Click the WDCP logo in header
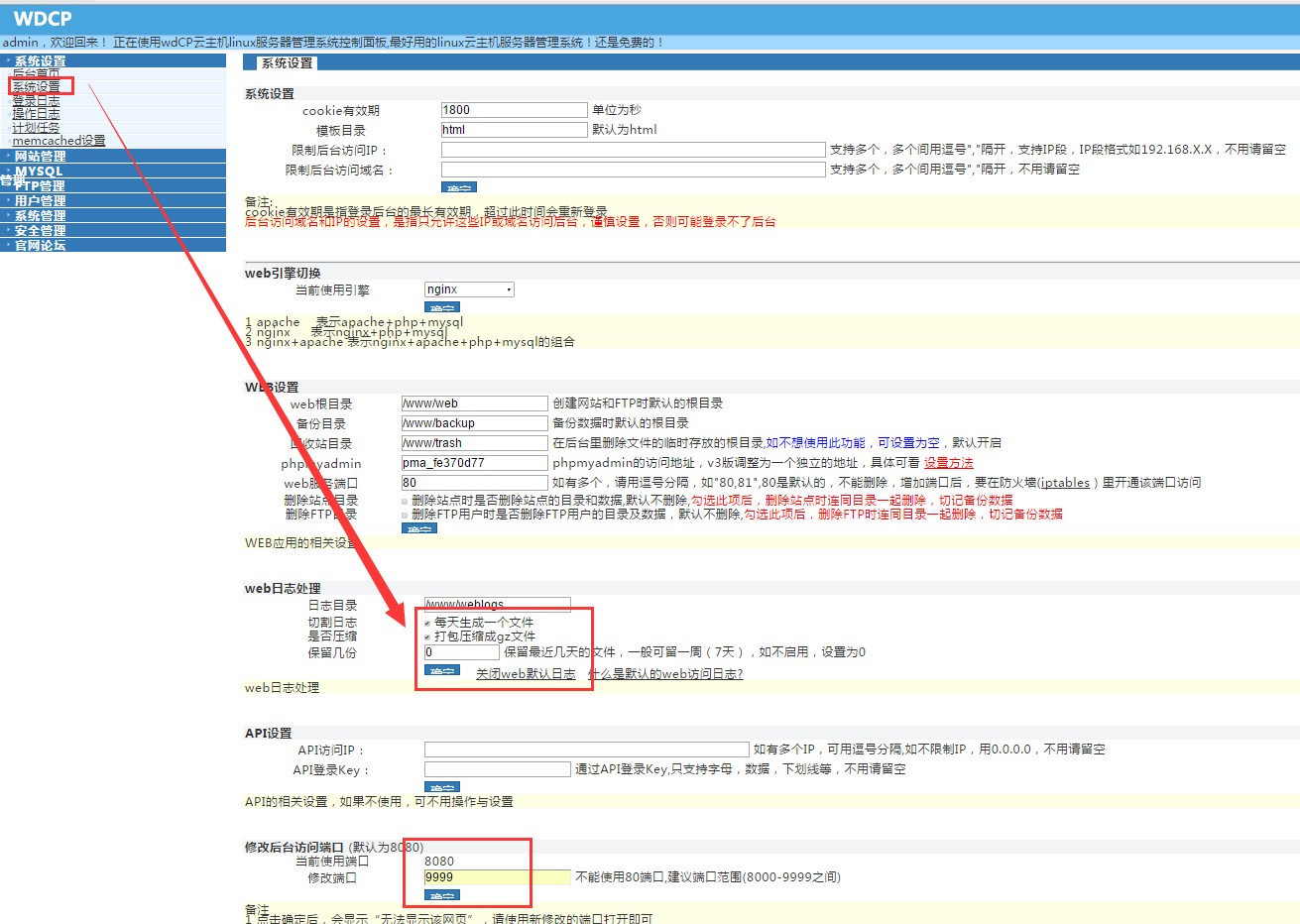Screen dimensions: 1300x924 tap(42, 18)
